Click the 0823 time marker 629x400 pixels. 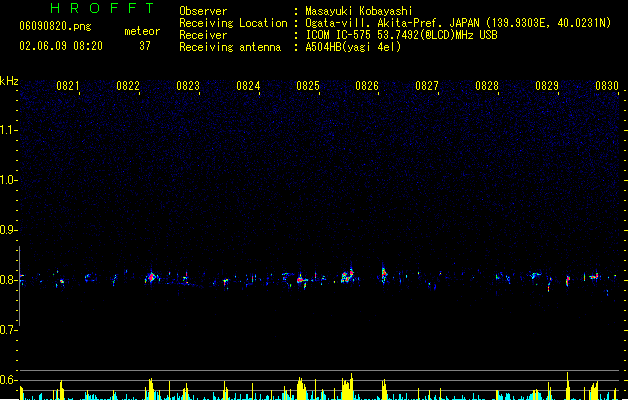coord(188,86)
